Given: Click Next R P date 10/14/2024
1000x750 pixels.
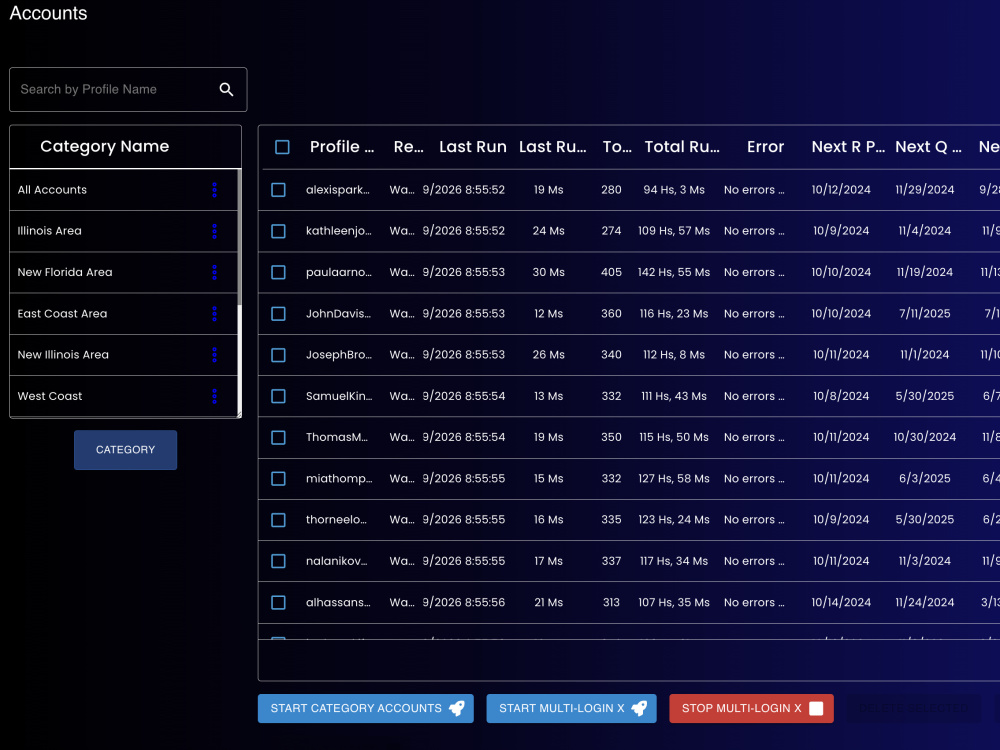Looking at the screenshot, I should click(x=841, y=602).
